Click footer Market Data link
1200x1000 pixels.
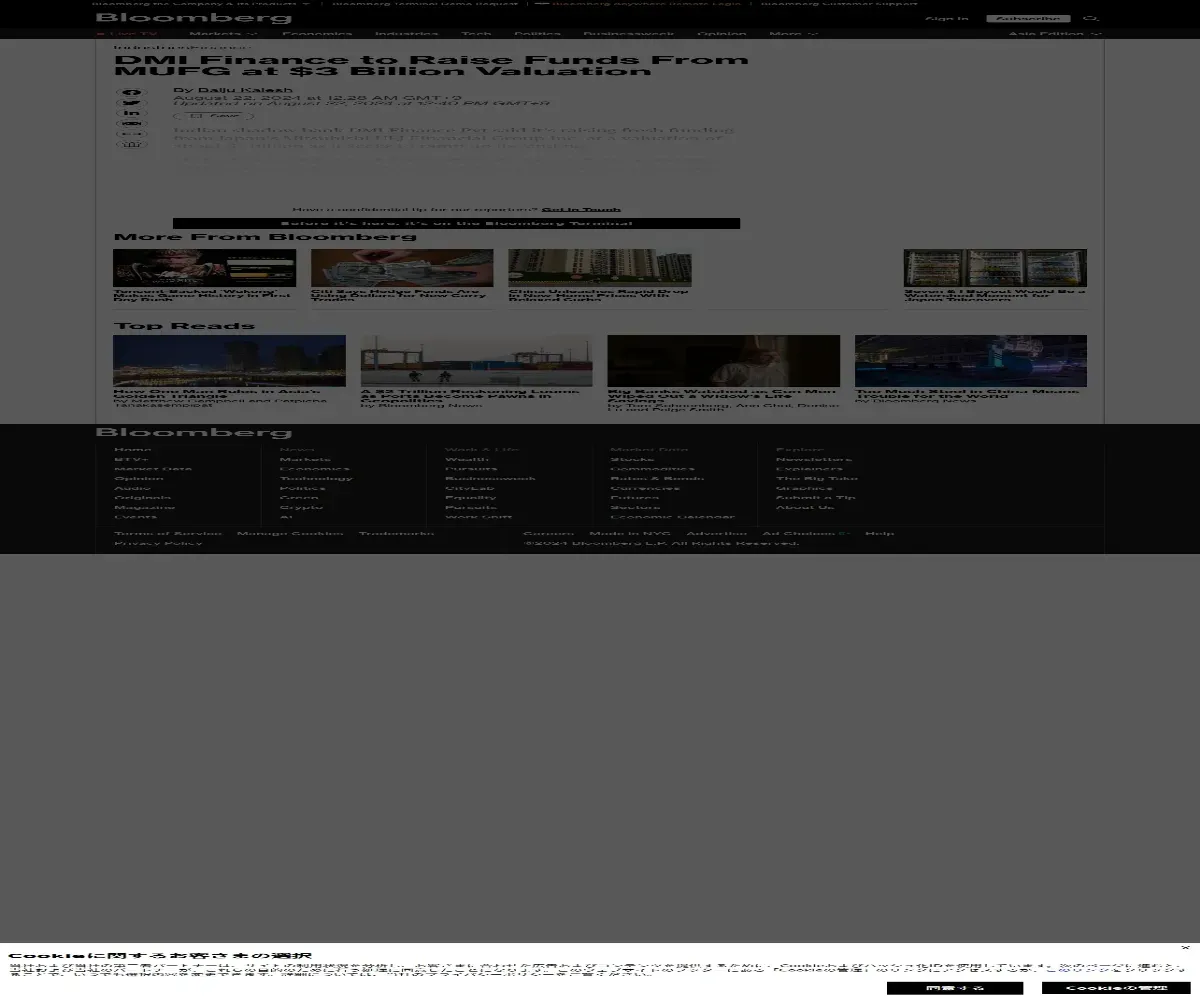pyautogui.click(x=153, y=469)
